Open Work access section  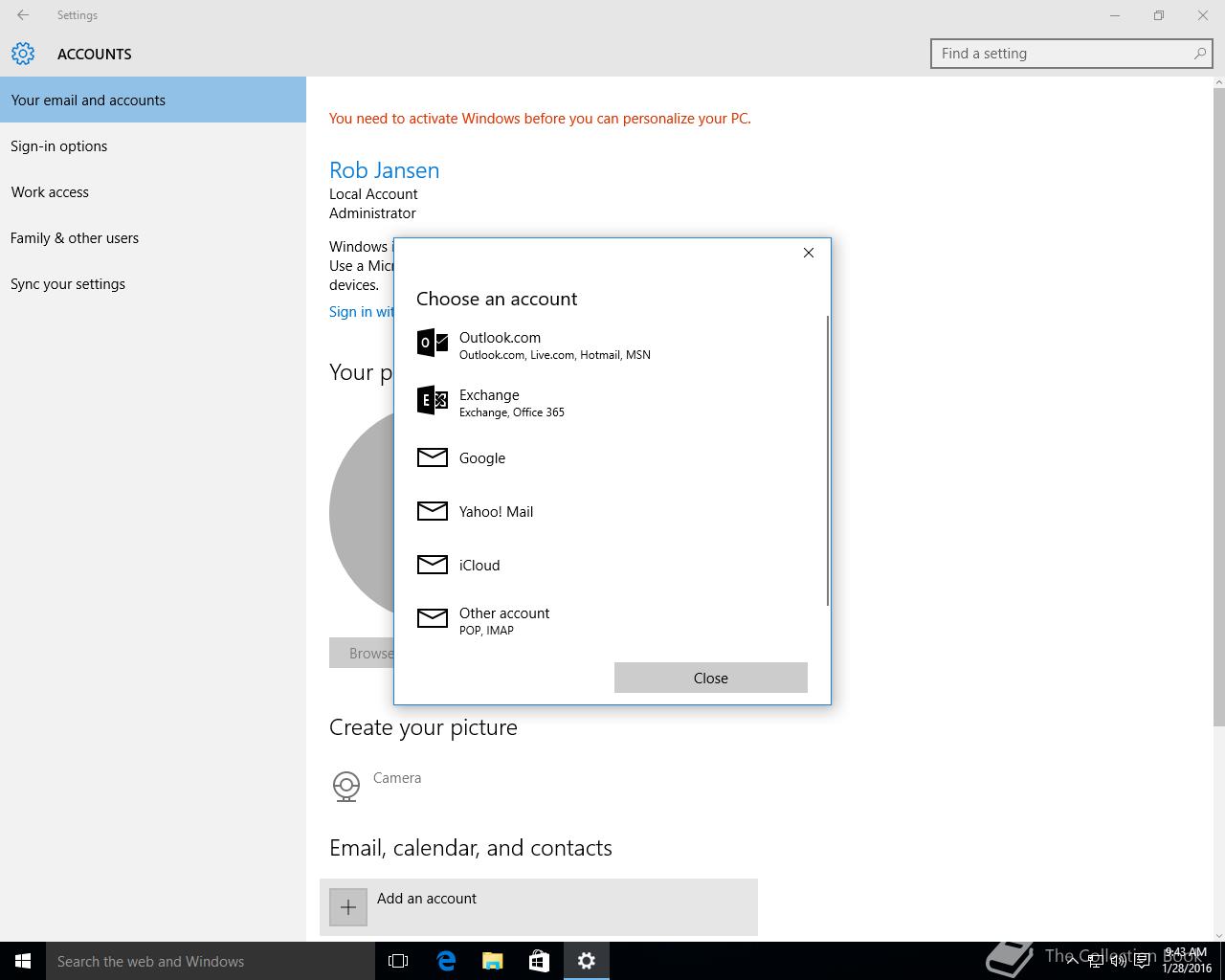click(x=153, y=191)
